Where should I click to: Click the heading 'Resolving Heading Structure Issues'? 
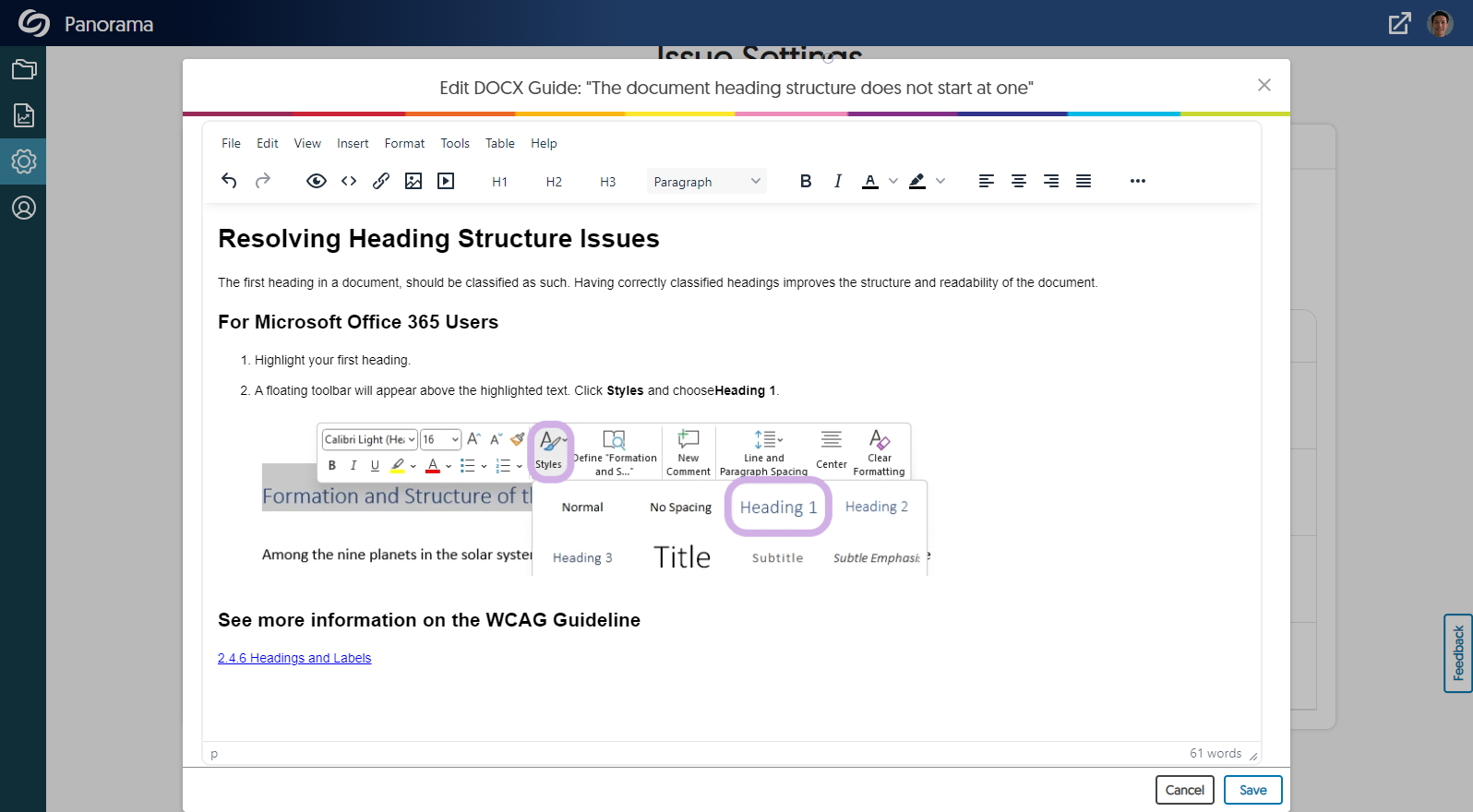(x=438, y=238)
